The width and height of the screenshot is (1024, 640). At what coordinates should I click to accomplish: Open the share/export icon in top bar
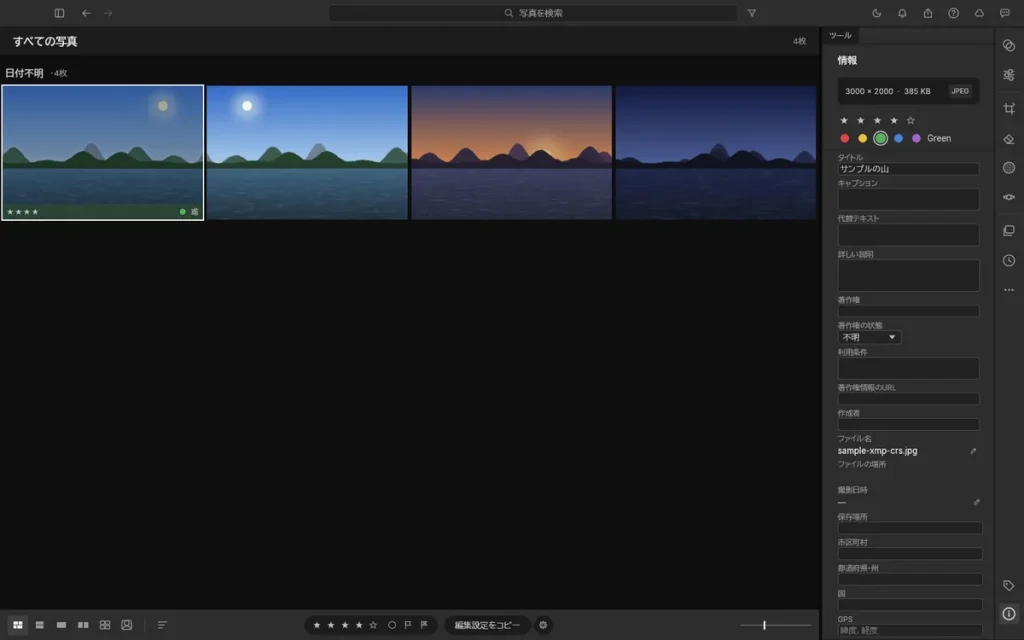click(927, 13)
